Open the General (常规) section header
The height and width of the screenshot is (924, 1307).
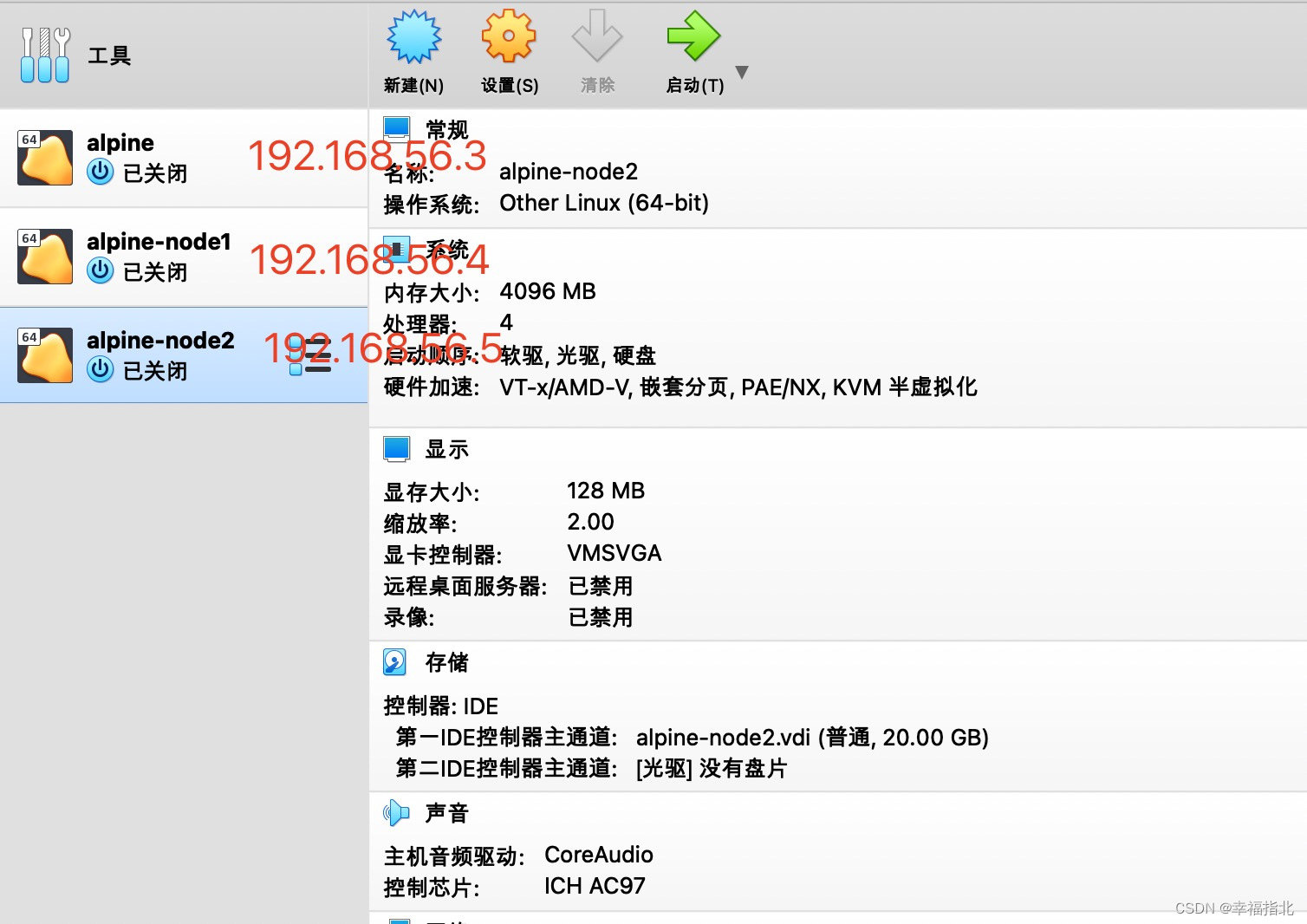447,130
